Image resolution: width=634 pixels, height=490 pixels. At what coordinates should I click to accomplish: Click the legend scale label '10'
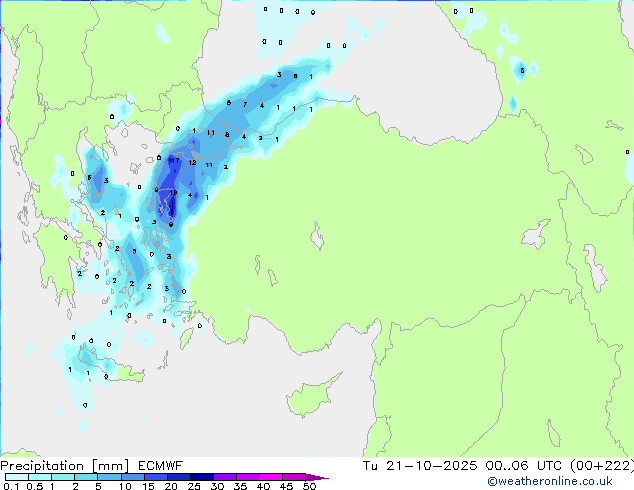(x=125, y=486)
